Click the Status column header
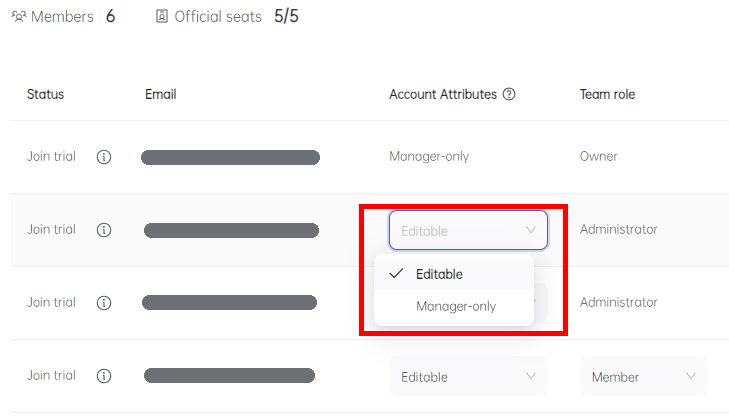This screenshot has height=419, width=729. [46, 94]
